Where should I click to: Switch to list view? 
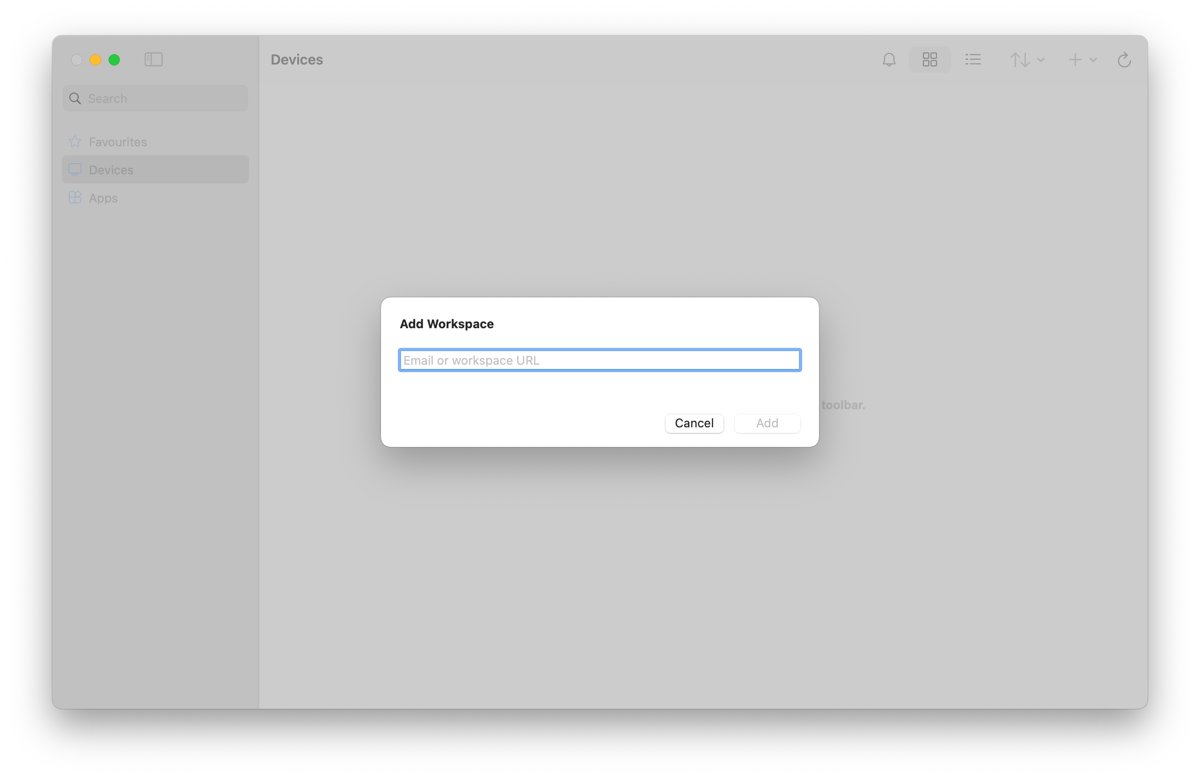click(973, 60)
